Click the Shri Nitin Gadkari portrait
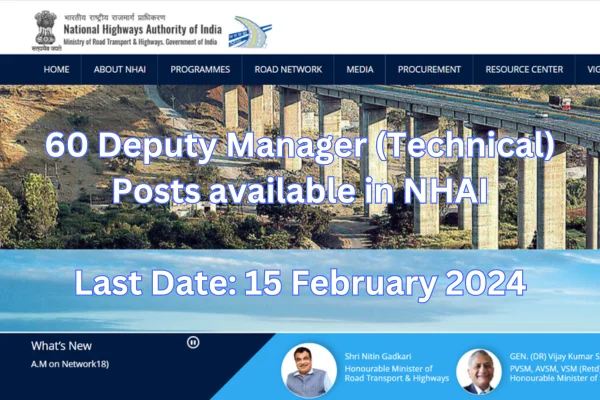The width and height of the screenshot is (600, 400). point(309,370)
